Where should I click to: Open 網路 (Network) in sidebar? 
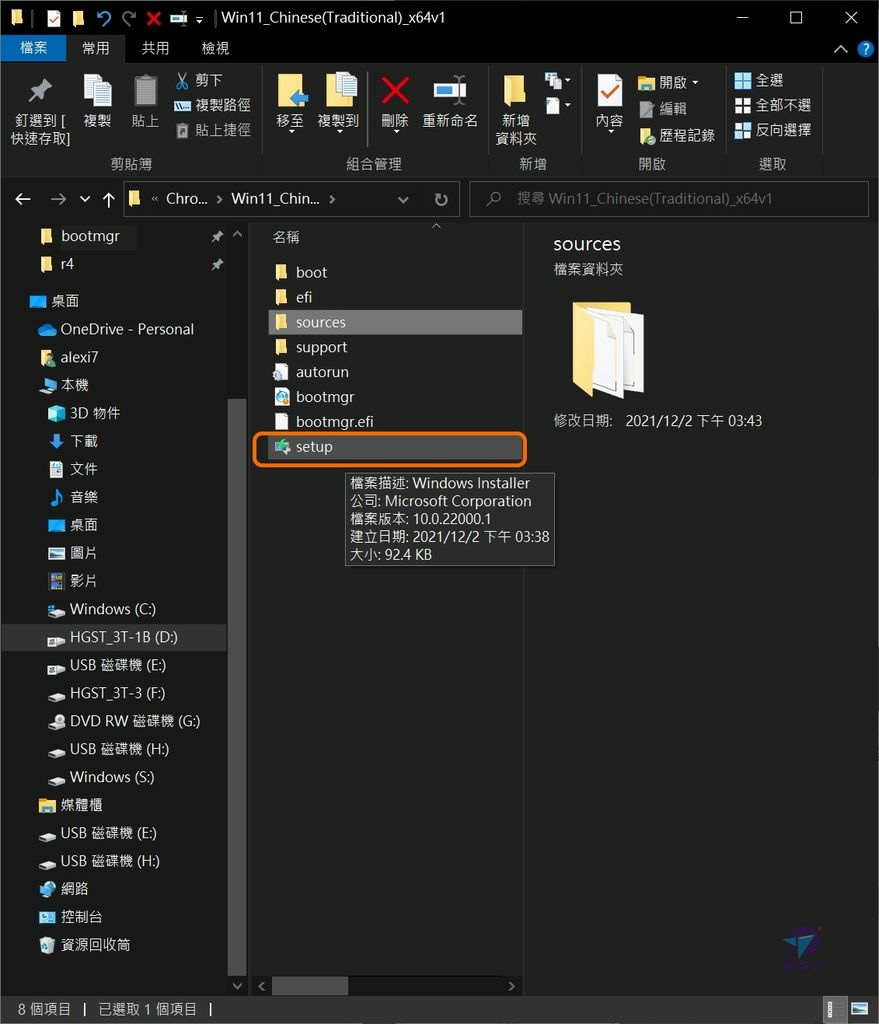tap(64, 889)
